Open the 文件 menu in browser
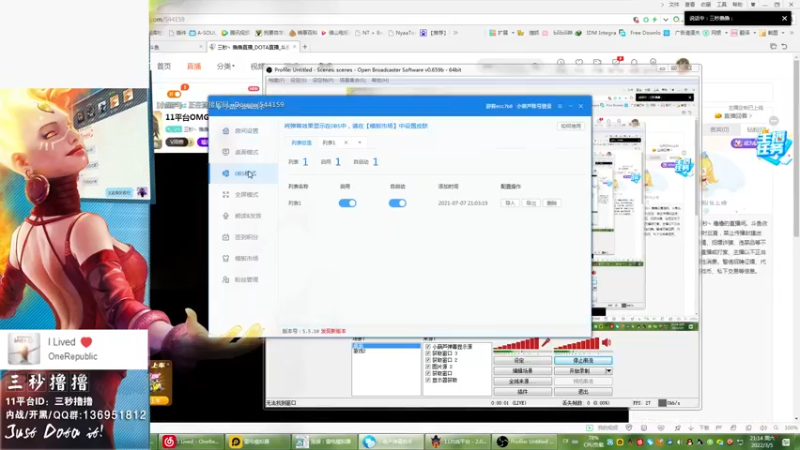 674,5
